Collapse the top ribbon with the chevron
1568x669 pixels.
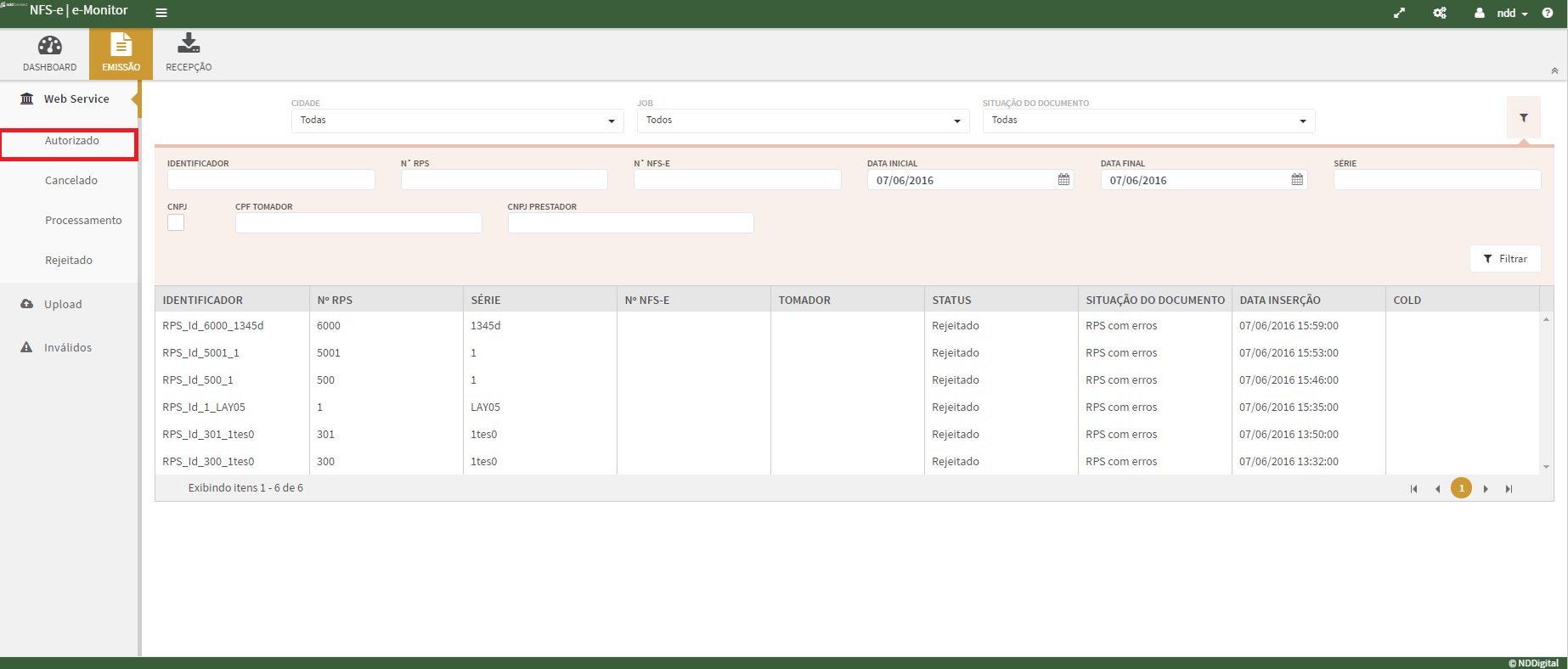[1554, 71]
